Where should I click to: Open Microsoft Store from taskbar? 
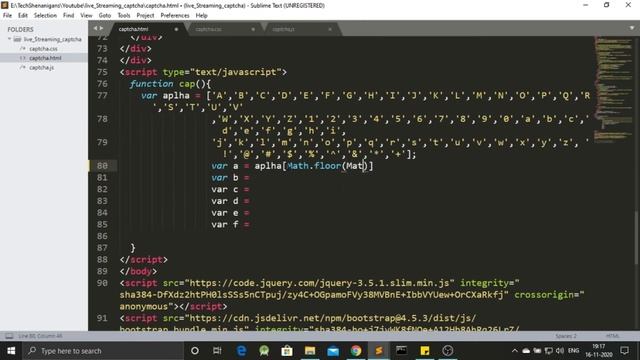point(287,351)
